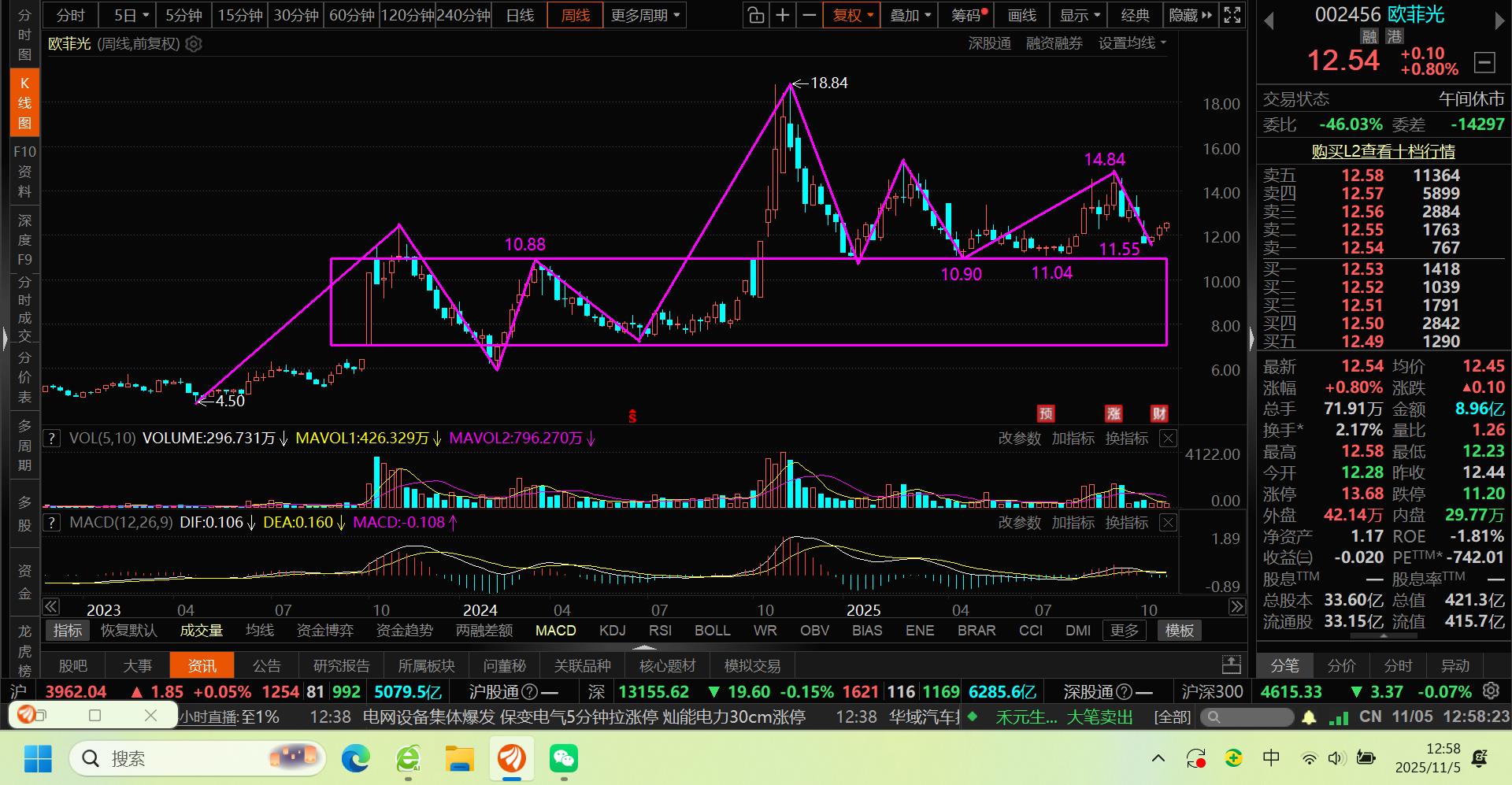Viewport: 1512px width, 785px height.
Task: Switch to the 日线 period tab
Action: tap(520, 15)
